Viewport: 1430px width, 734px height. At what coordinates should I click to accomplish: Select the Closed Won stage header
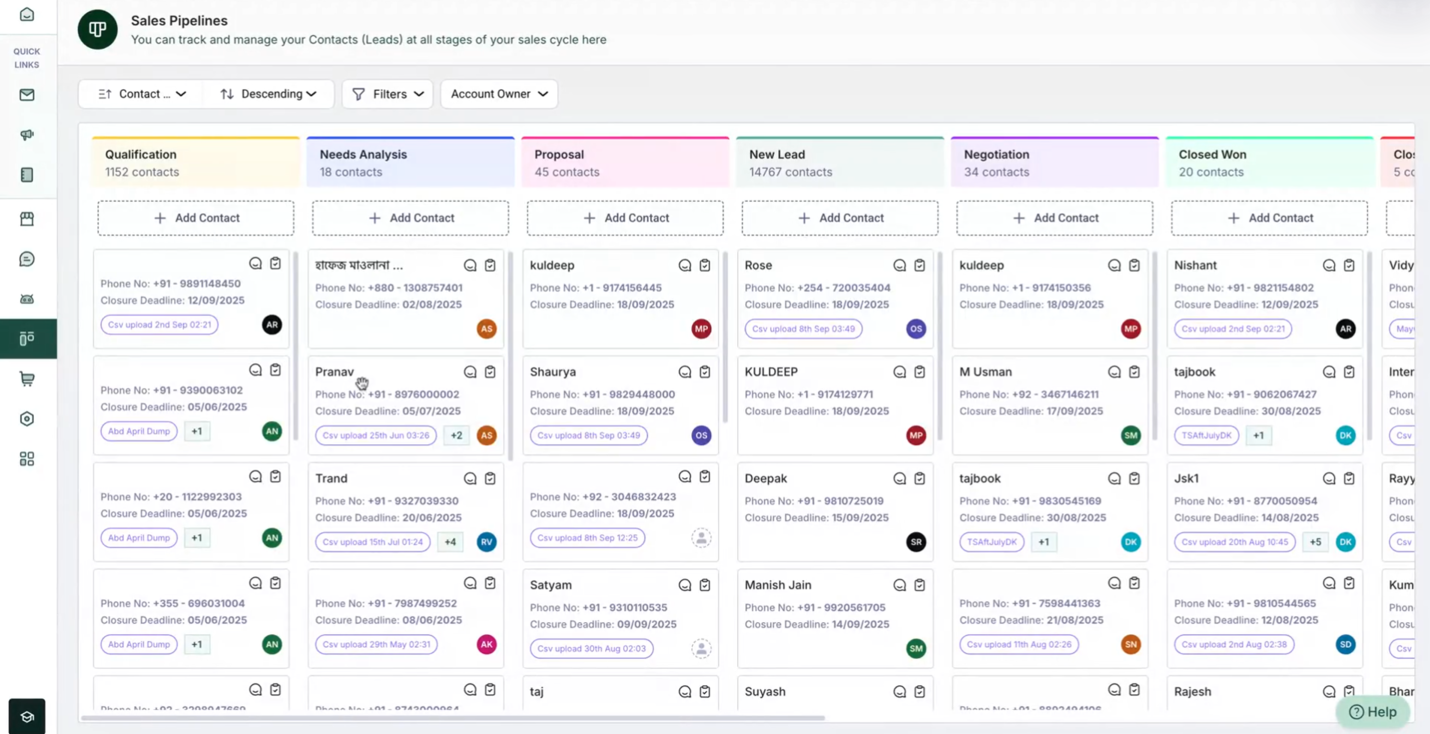(x=1268, y=161)
